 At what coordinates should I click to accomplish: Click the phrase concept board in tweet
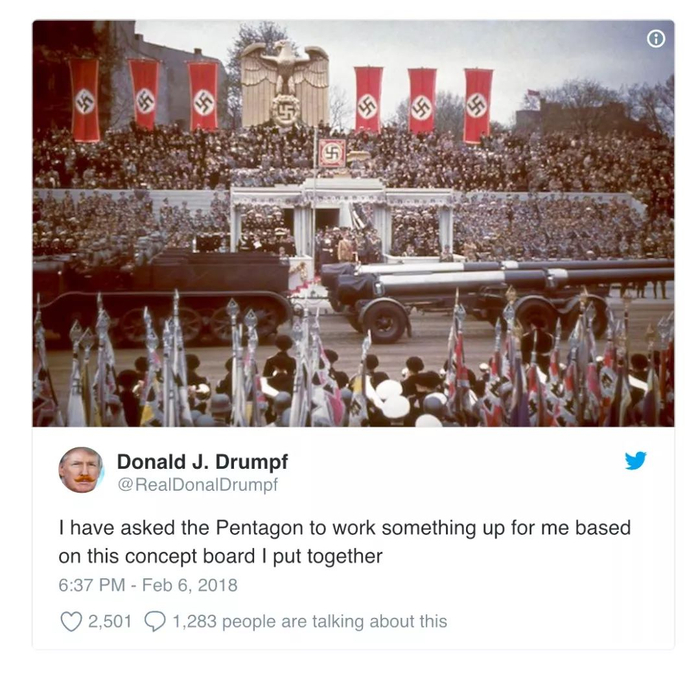190,556
